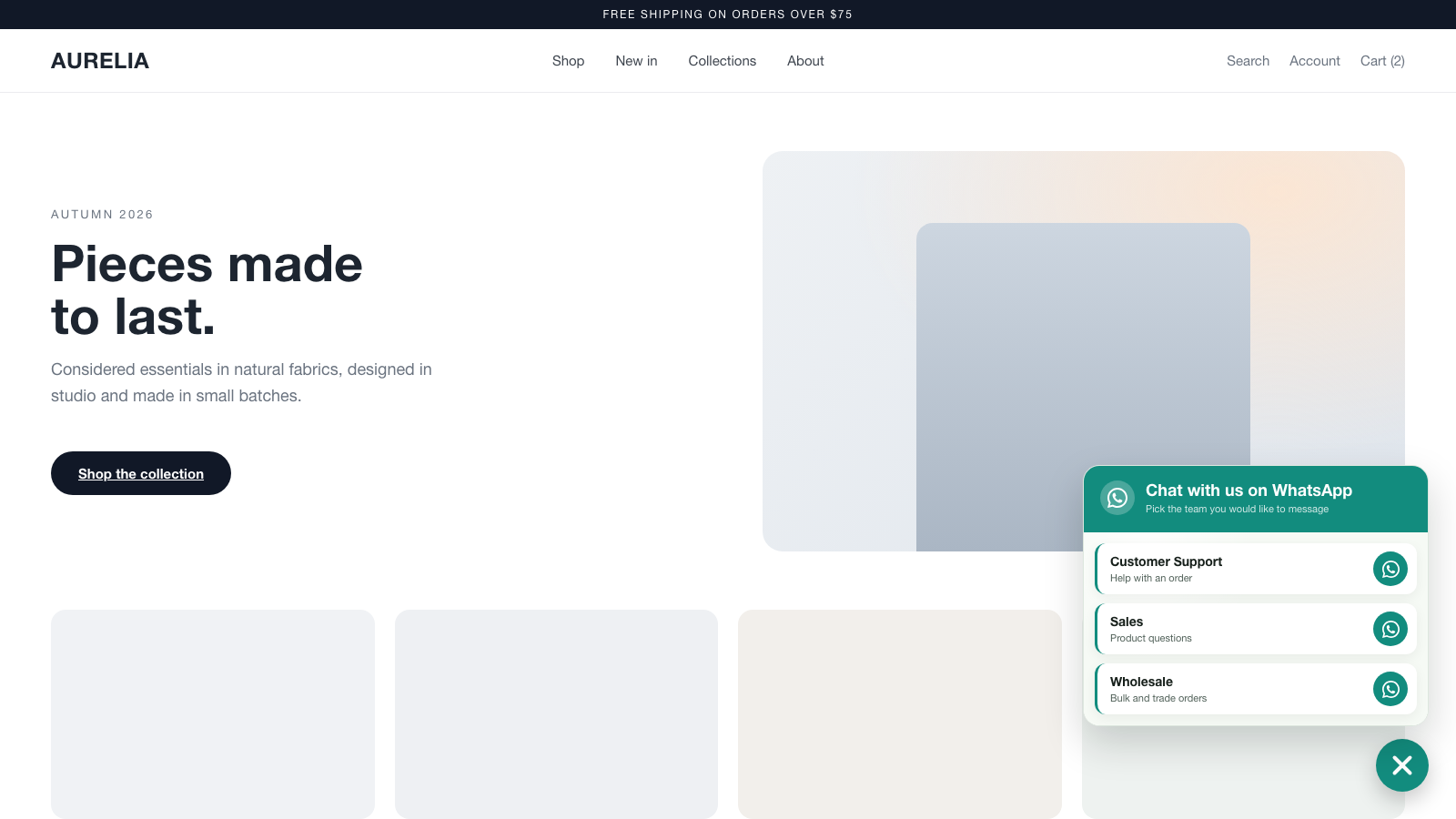The width and height of the screenshot is (1456, 819).
Task: Click the AURELIA logo
Action: tap(100, 61)
